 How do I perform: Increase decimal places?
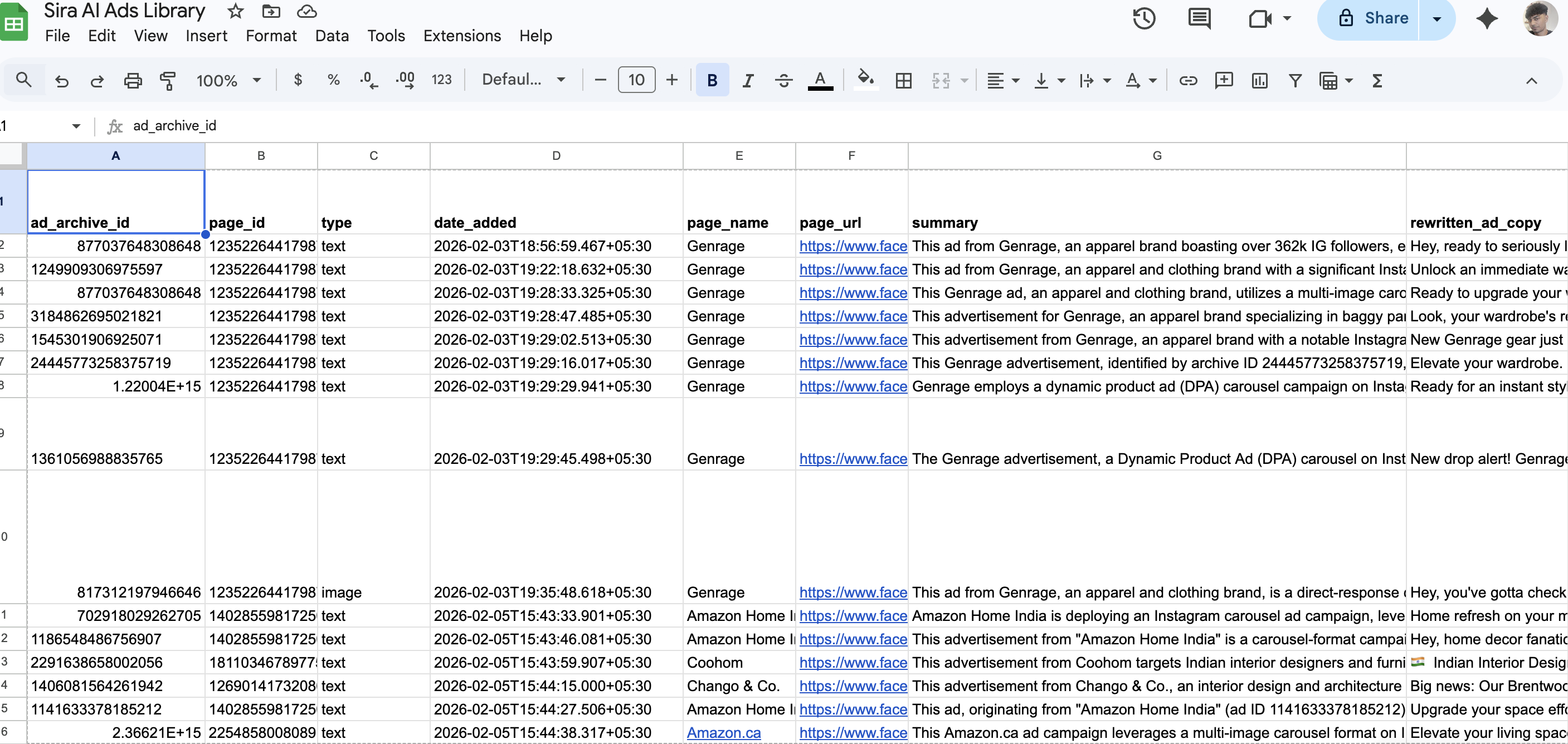pos(405,80)
